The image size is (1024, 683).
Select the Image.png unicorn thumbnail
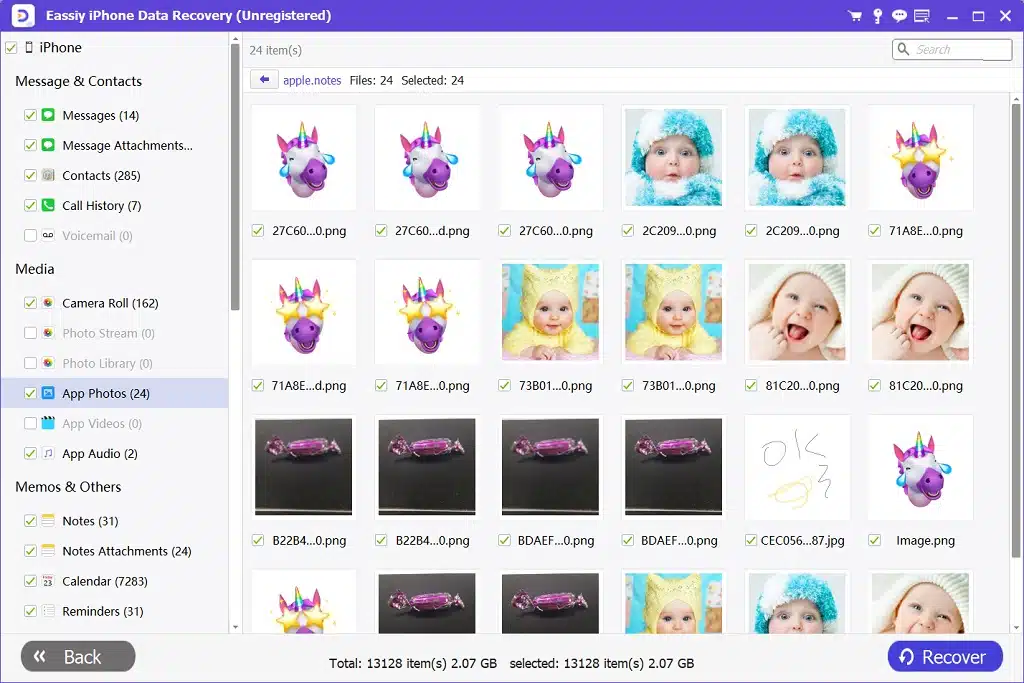(920, 468)
